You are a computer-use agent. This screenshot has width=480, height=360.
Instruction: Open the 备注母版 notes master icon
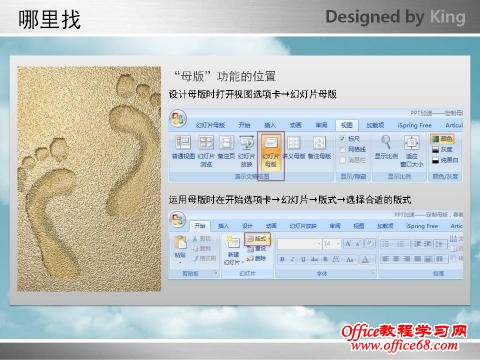[319, 143]
